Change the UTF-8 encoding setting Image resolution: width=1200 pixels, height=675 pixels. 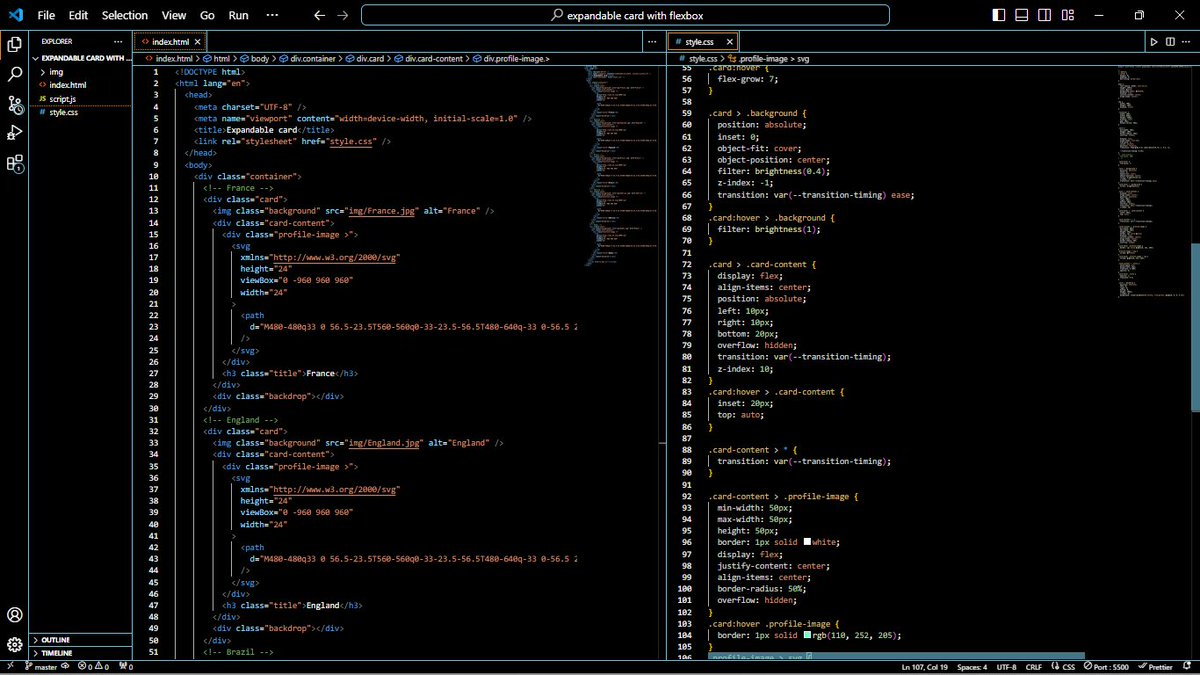(1005, 667)
